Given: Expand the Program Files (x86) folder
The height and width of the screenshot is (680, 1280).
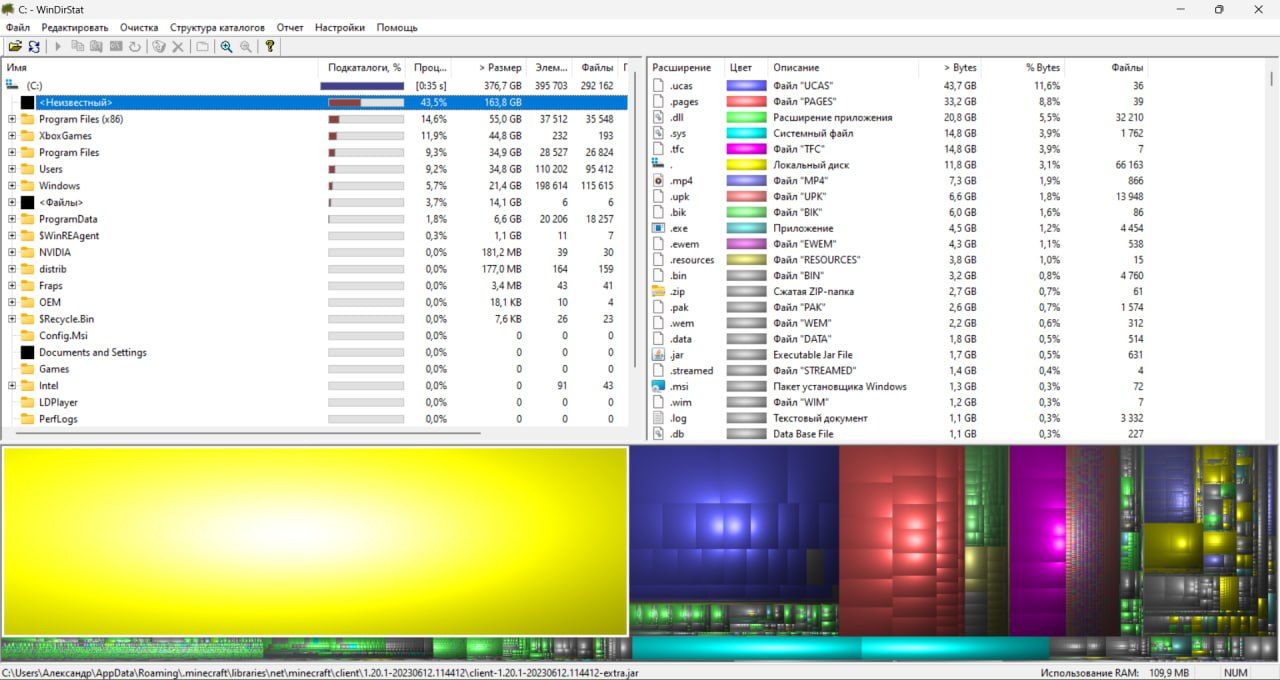Looking at the screenshot, I should click(12, 119).
